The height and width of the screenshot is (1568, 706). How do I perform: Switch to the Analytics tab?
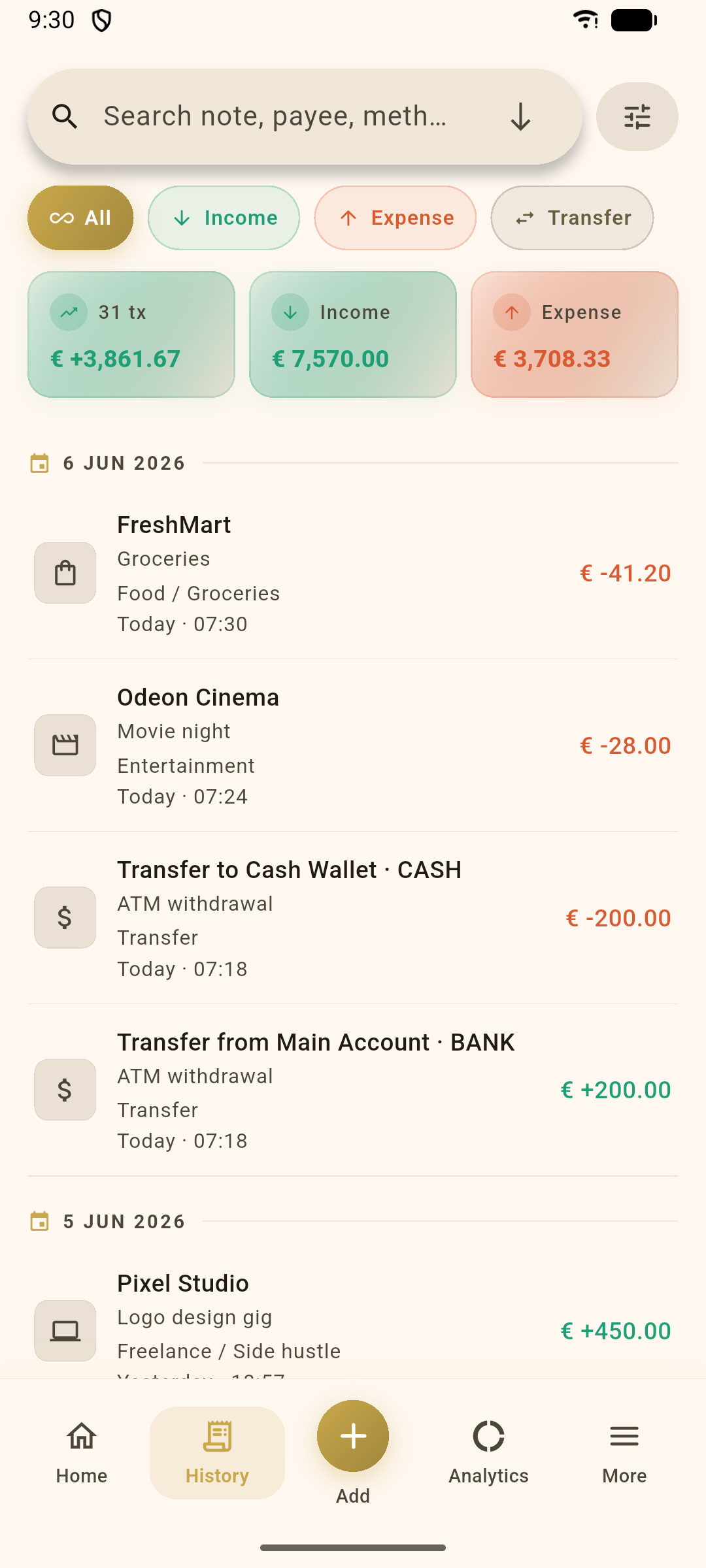click(488, 1453)
